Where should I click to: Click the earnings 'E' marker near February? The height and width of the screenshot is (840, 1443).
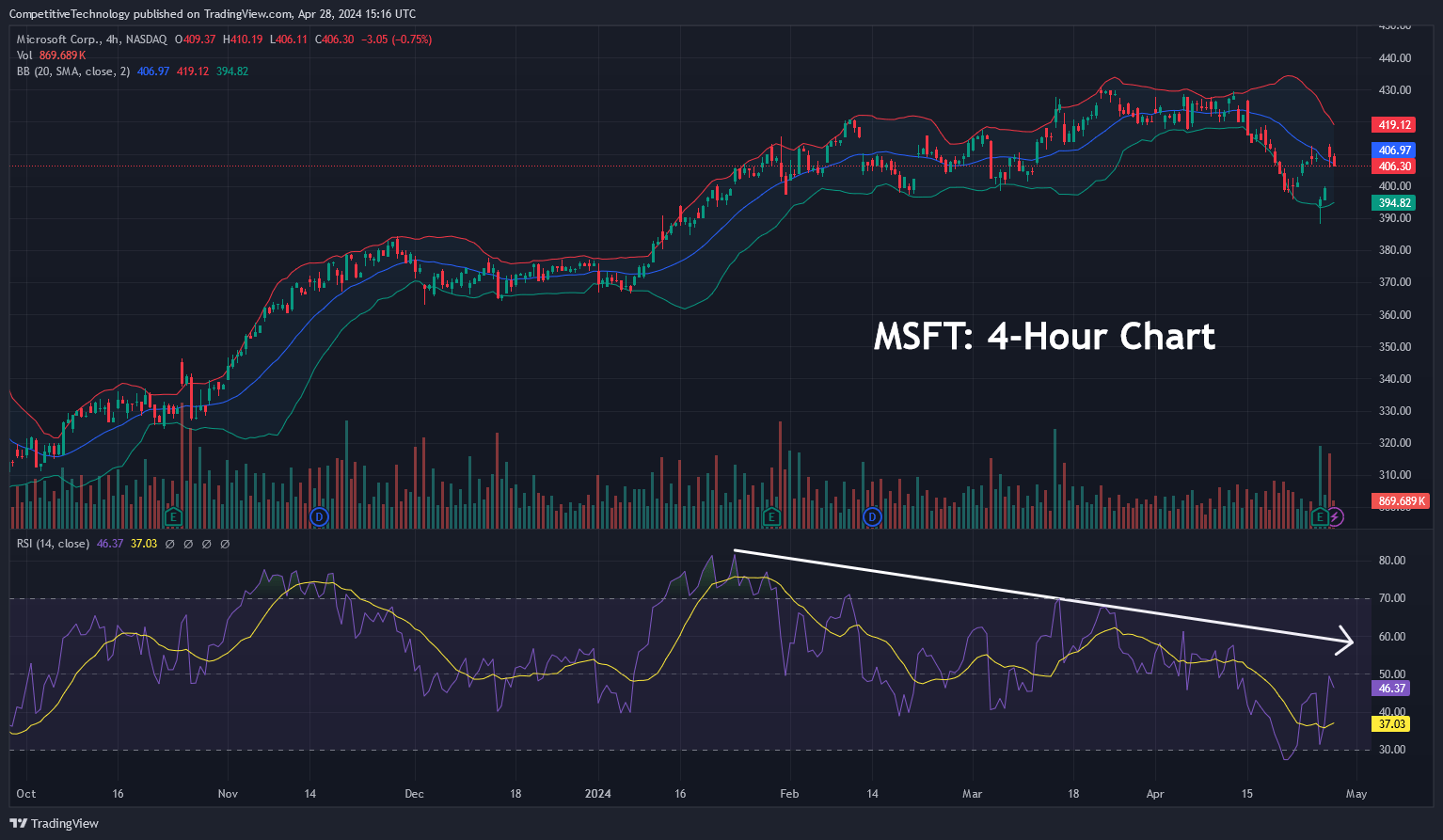coord(772,517)
